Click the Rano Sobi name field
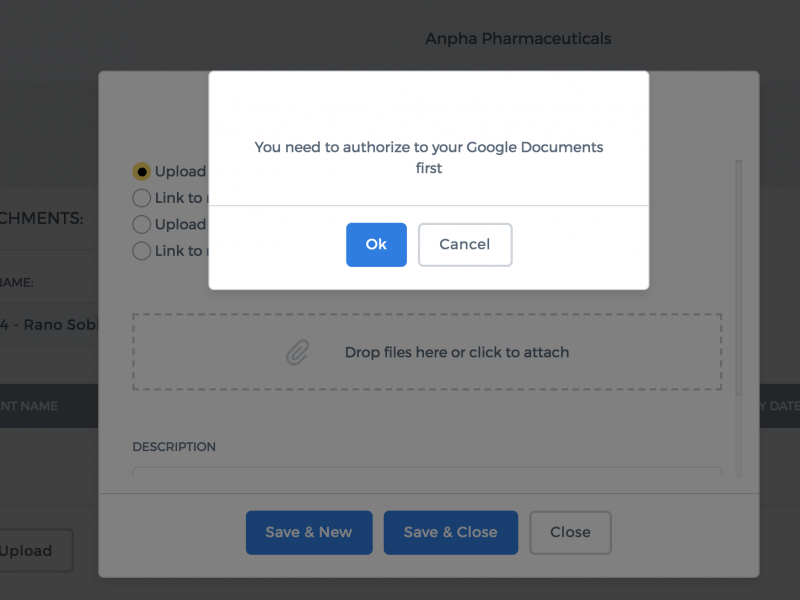This screenshot has height=600, width=800. (x=49, y=324)
